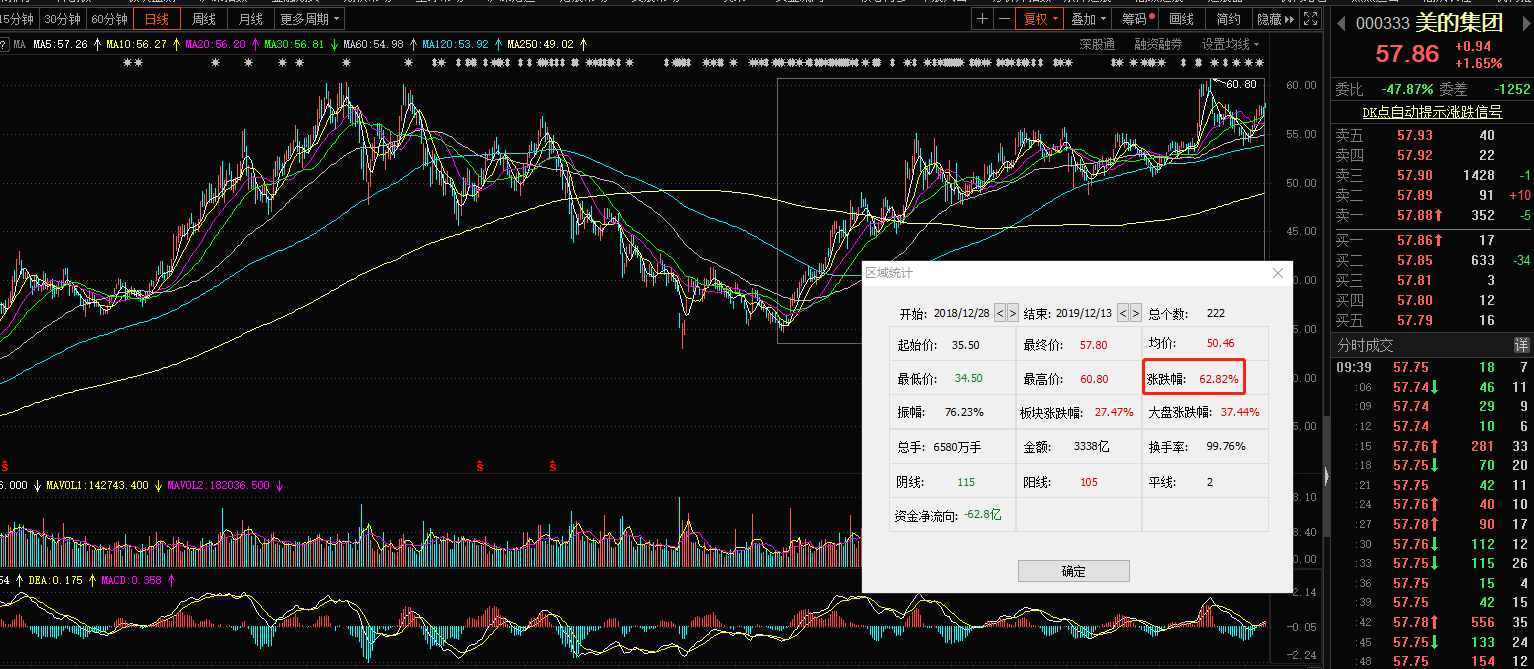Image resolution: width=1534 pixels, height=669 pixels.
Task: Click the MA5:57.26 indicator label
Action: click(60, 44)
